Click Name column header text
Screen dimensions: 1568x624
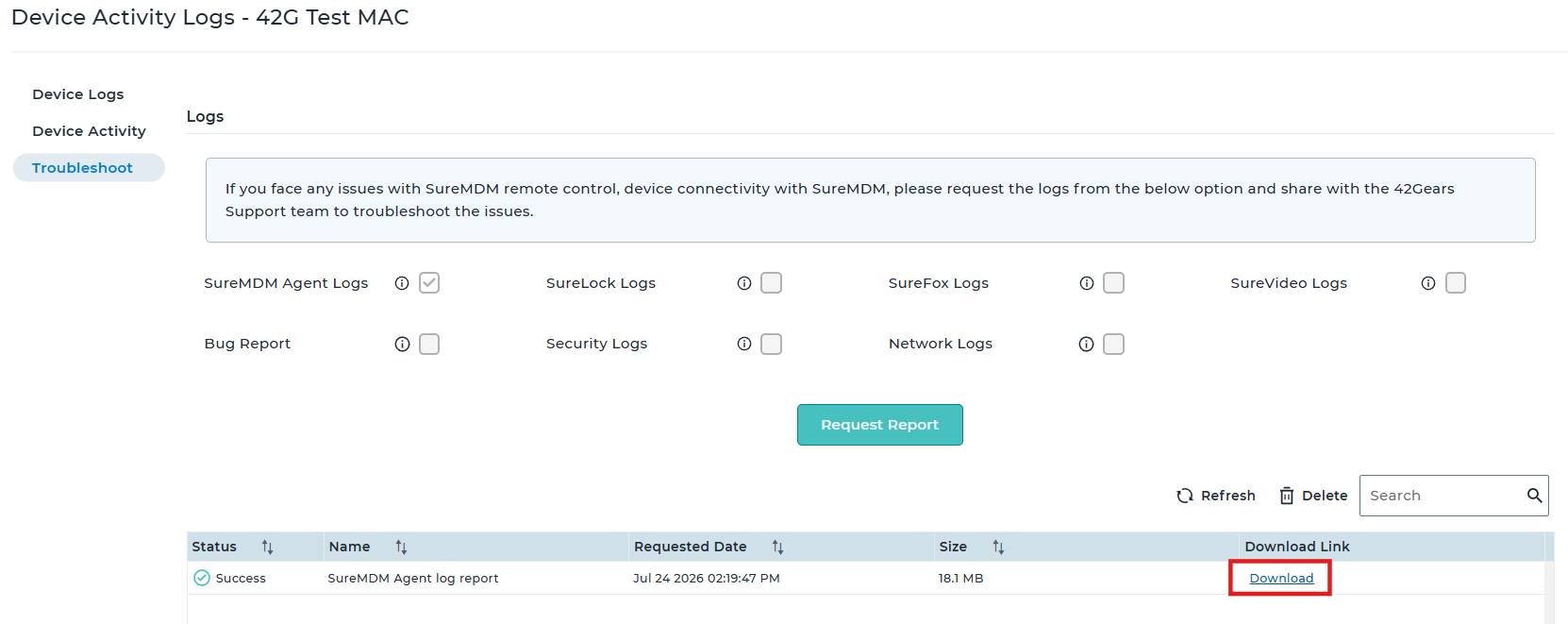(349, 547)
